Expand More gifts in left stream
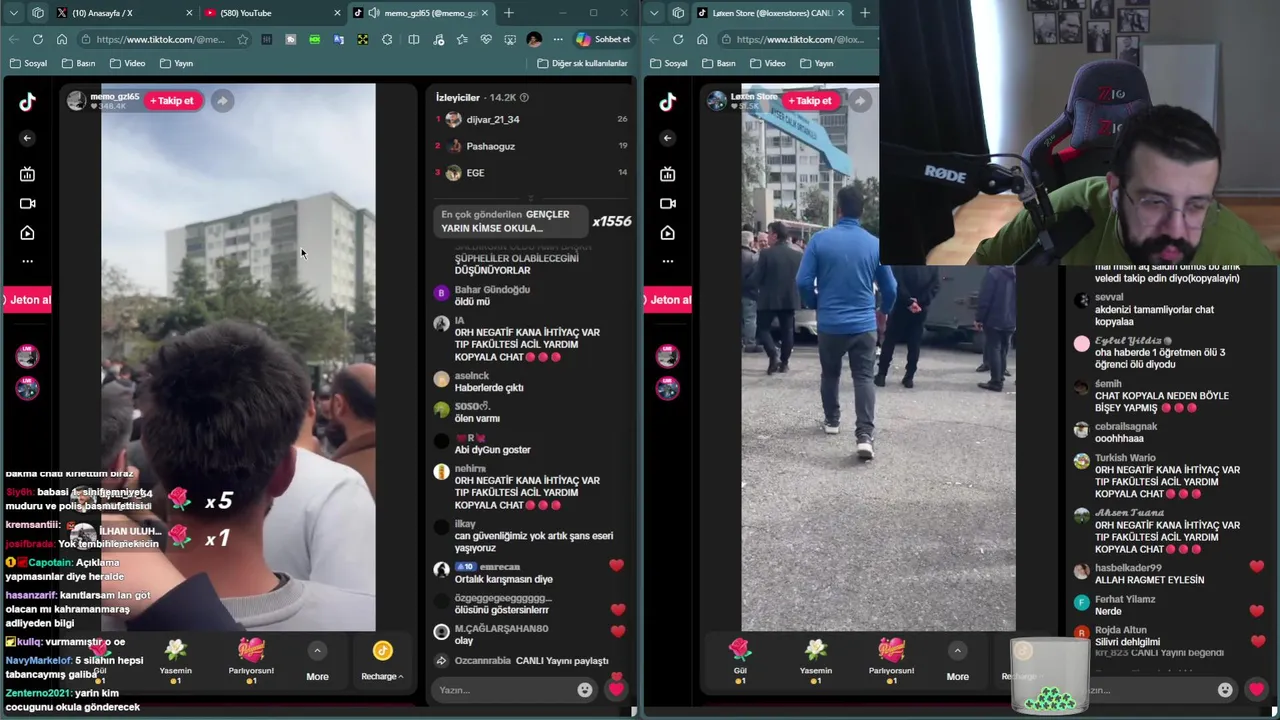This screenshot has height=720, width=1280. (x=317, y=663)
